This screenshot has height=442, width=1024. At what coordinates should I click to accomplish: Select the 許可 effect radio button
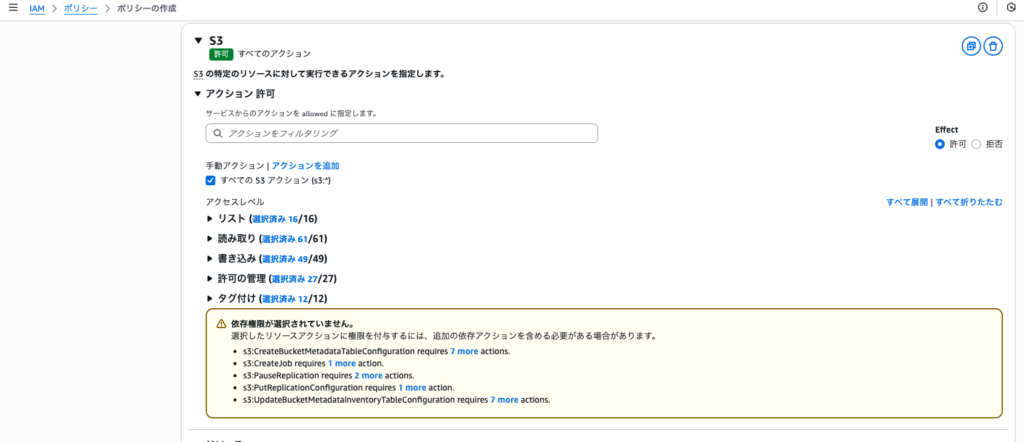(940, 144)
